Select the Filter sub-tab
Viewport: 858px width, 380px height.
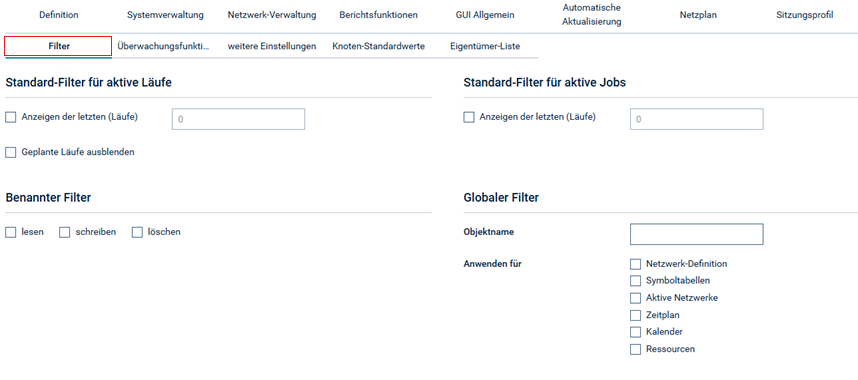tap(59, 47)
